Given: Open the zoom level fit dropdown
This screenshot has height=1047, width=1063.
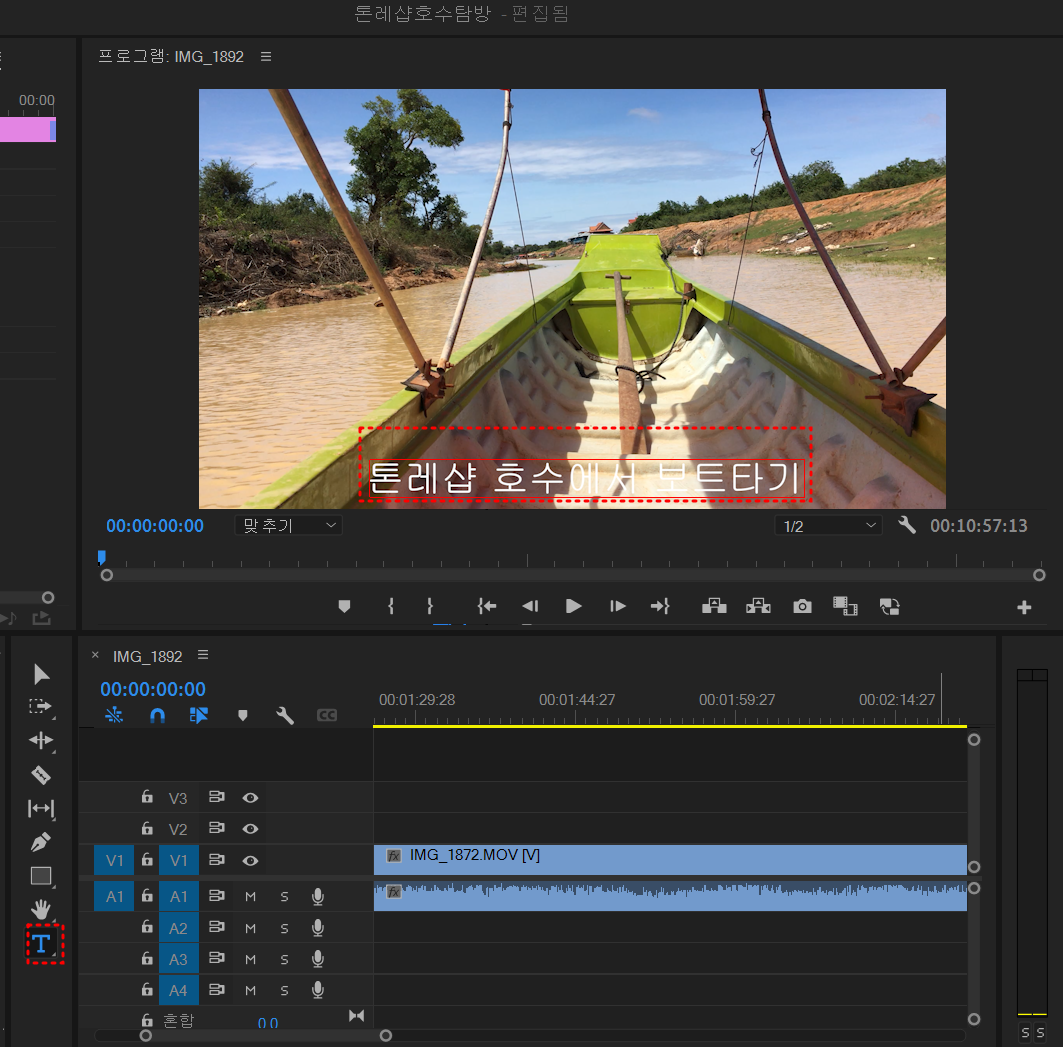Looking at the screenshot, I should click(289, 526).
